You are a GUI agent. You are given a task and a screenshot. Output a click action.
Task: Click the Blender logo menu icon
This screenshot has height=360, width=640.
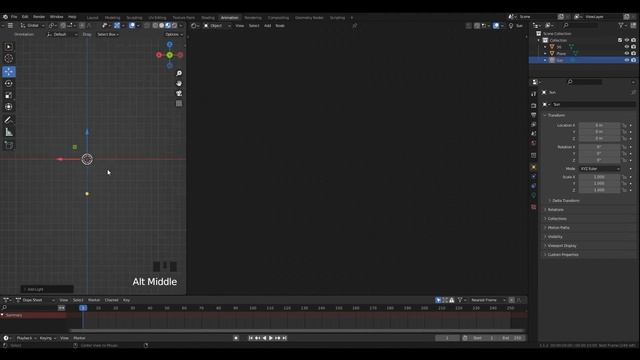(5, 17)
